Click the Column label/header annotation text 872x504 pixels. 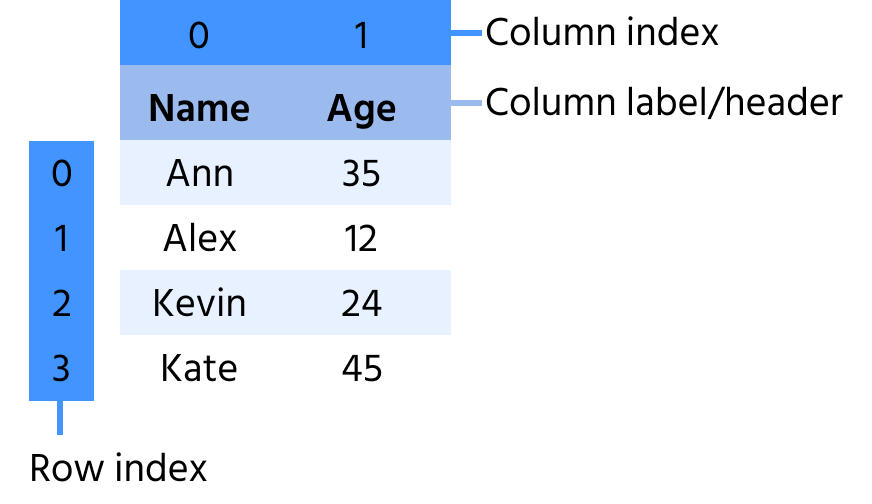[x=664, y=102]
